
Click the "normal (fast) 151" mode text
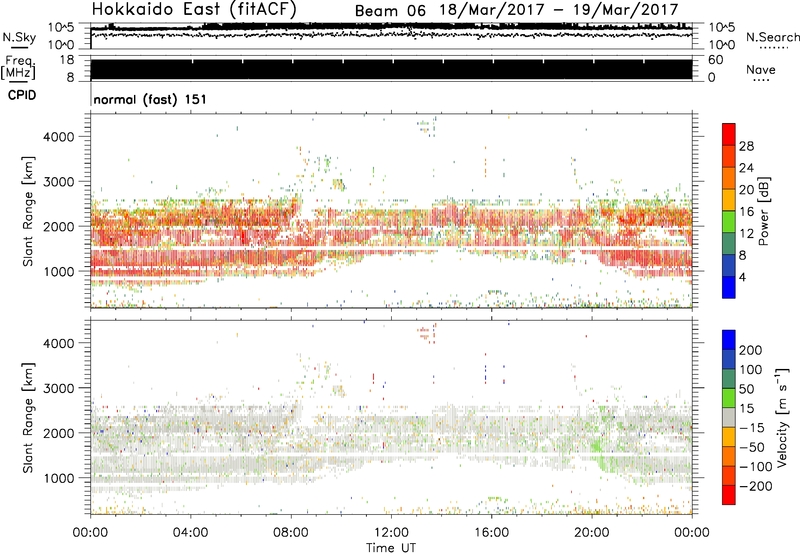click(150, 99)
